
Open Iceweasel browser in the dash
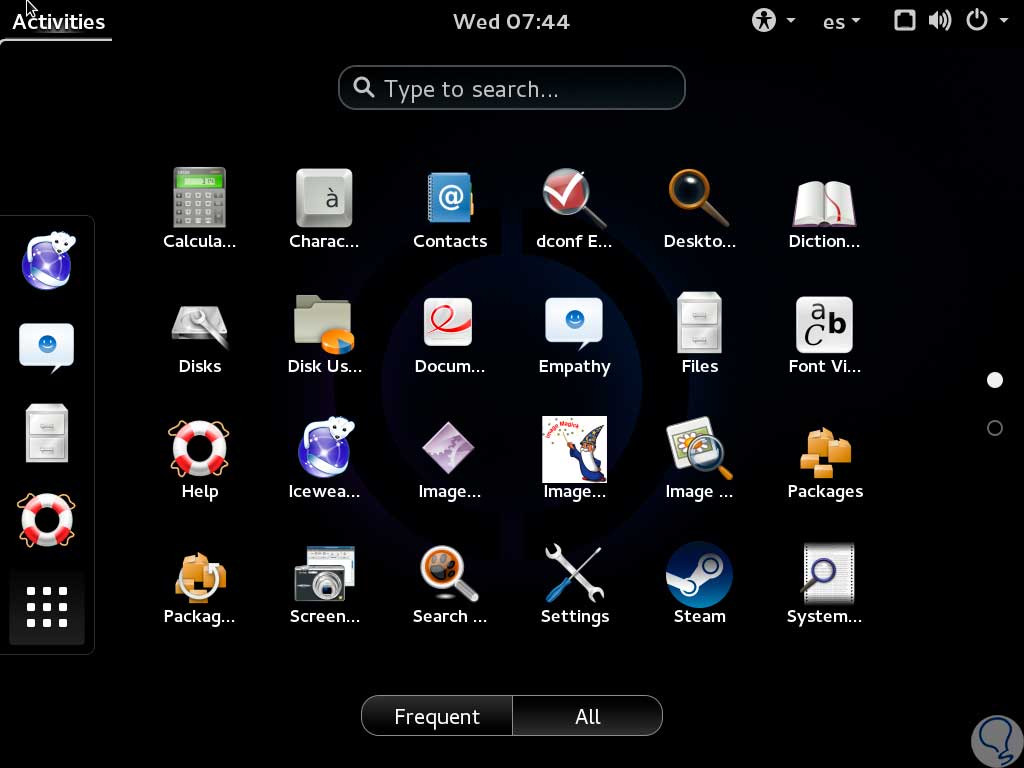47,261
